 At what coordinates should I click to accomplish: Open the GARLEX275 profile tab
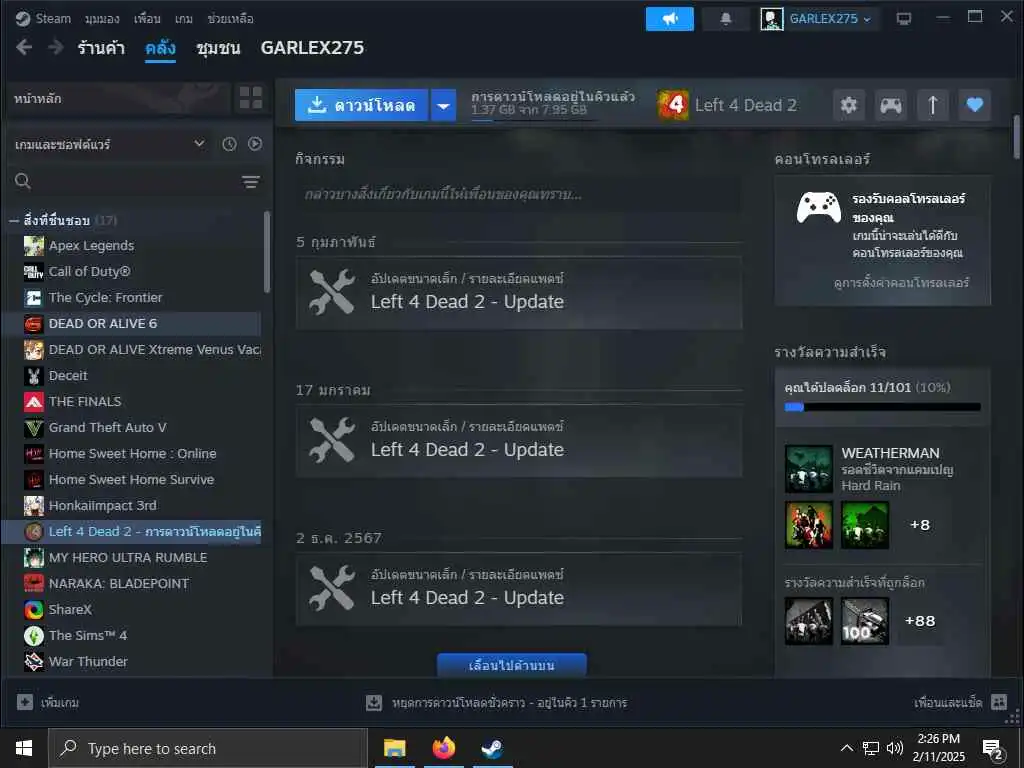312,48
